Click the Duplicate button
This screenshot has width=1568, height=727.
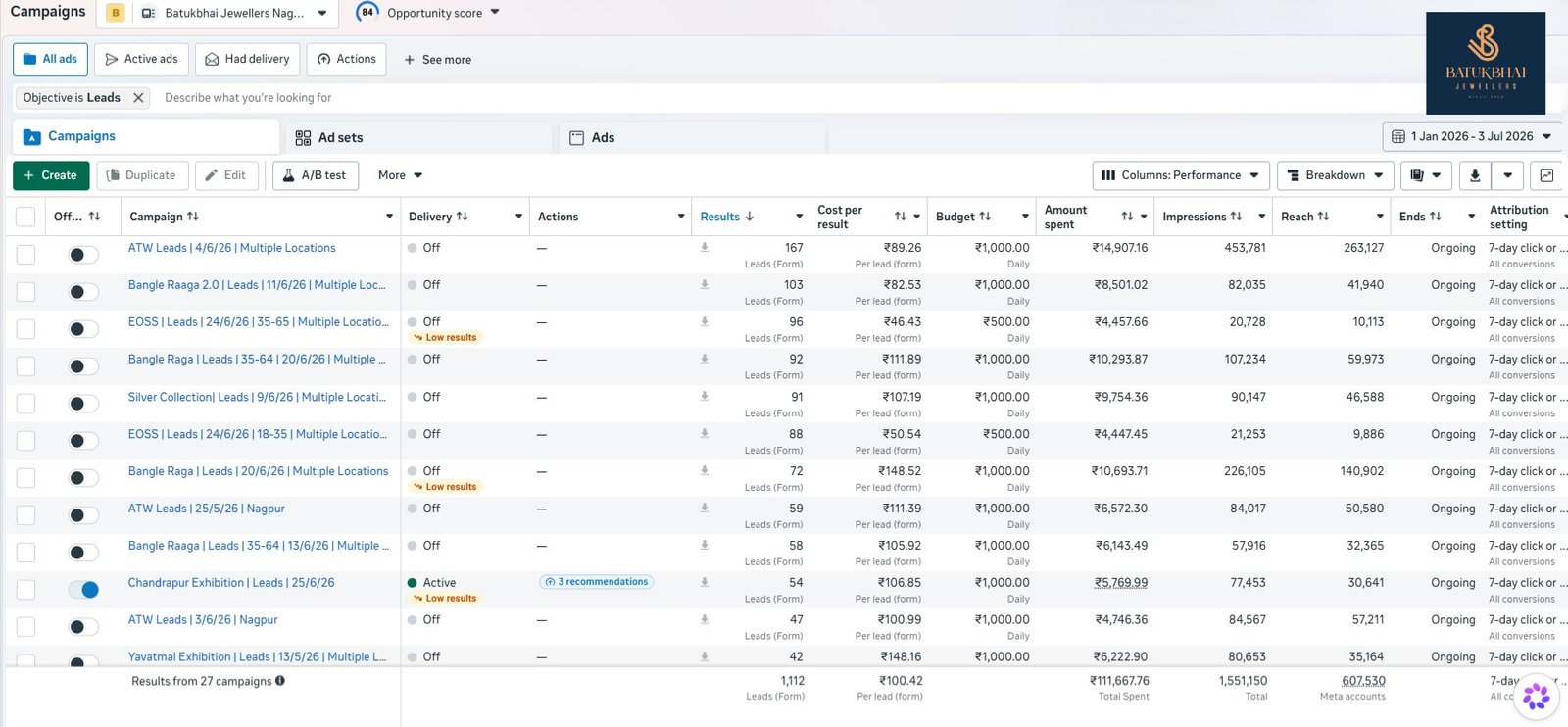click(x=142, y=175)
